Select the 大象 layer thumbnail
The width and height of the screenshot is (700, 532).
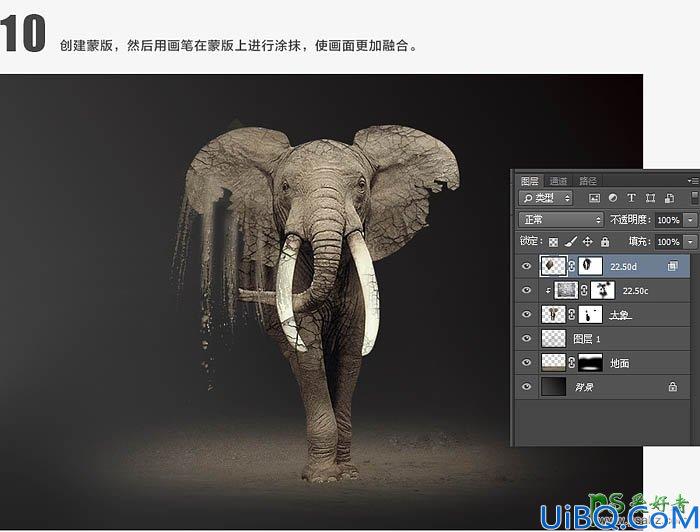(554, 315)
